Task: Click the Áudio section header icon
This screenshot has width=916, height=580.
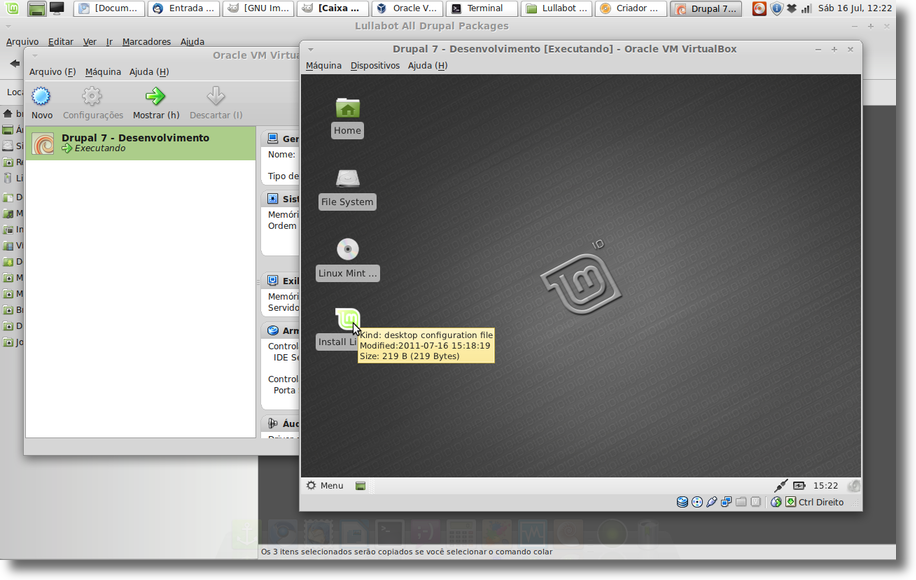Action: pos(272,423)
